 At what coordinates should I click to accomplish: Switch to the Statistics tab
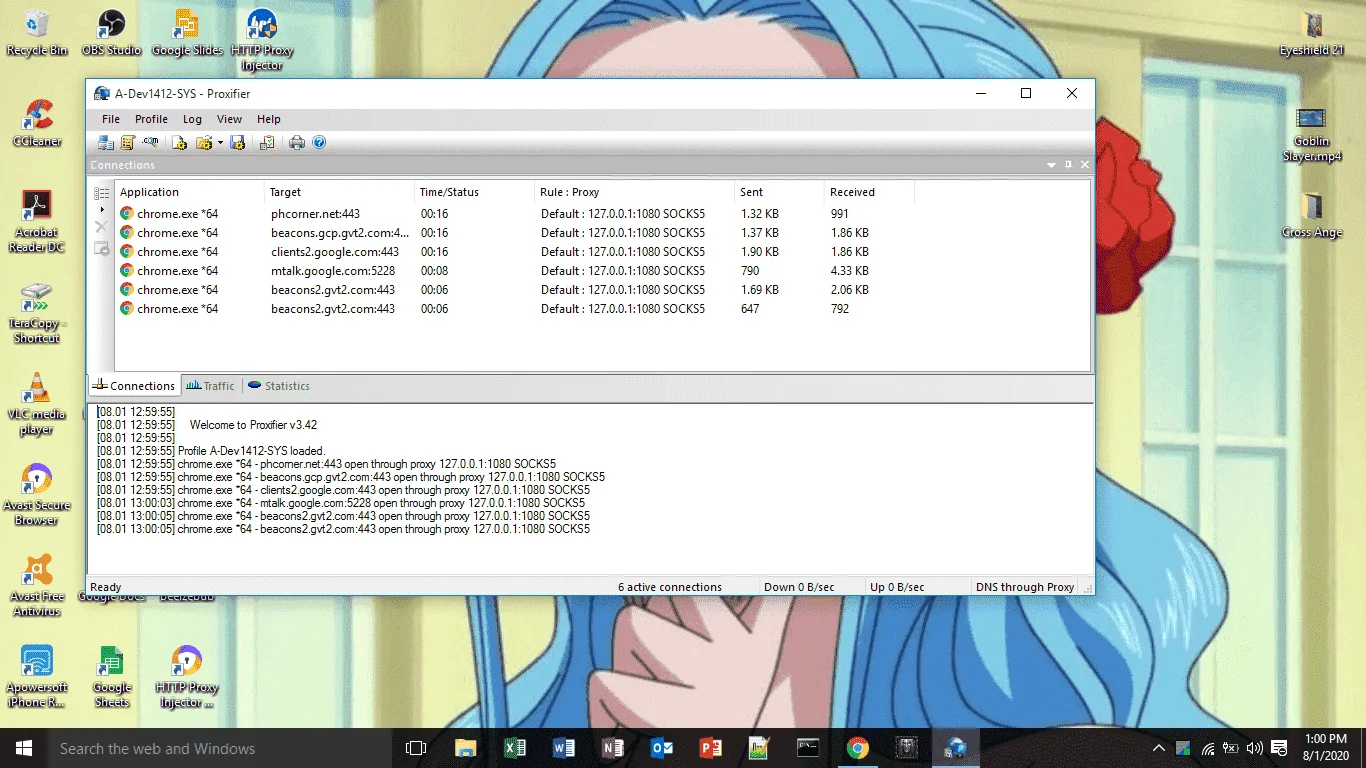point(279,386)
